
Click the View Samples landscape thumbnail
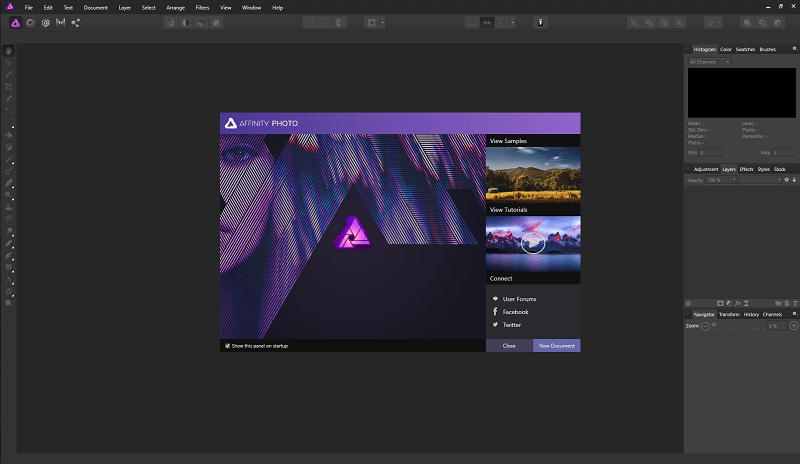point(533,175)
